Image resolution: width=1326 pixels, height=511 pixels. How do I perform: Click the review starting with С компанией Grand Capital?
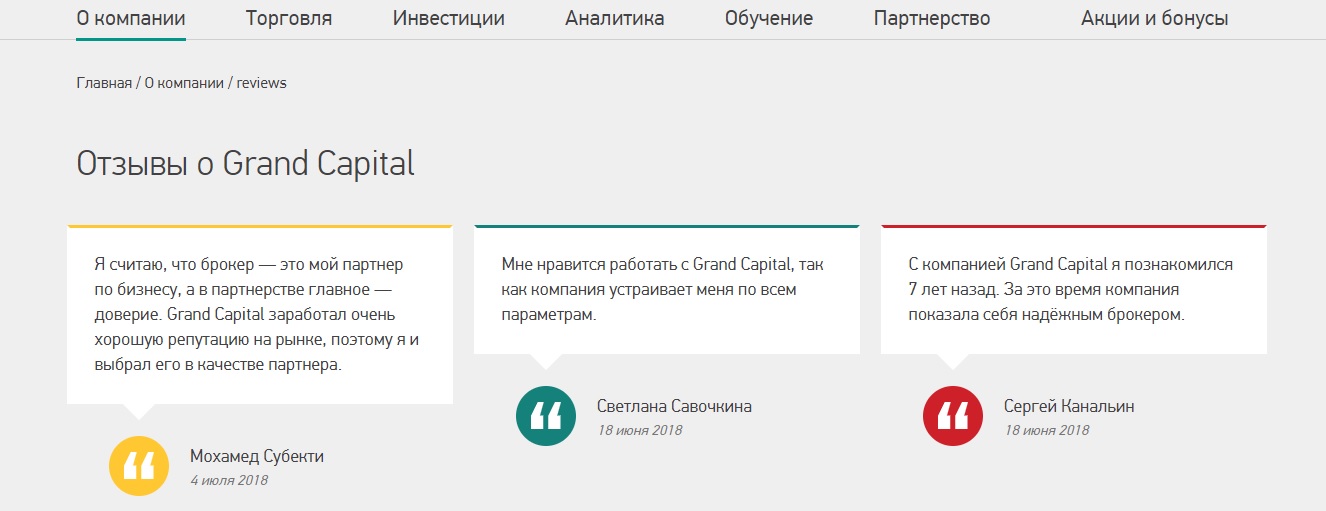1071,290
